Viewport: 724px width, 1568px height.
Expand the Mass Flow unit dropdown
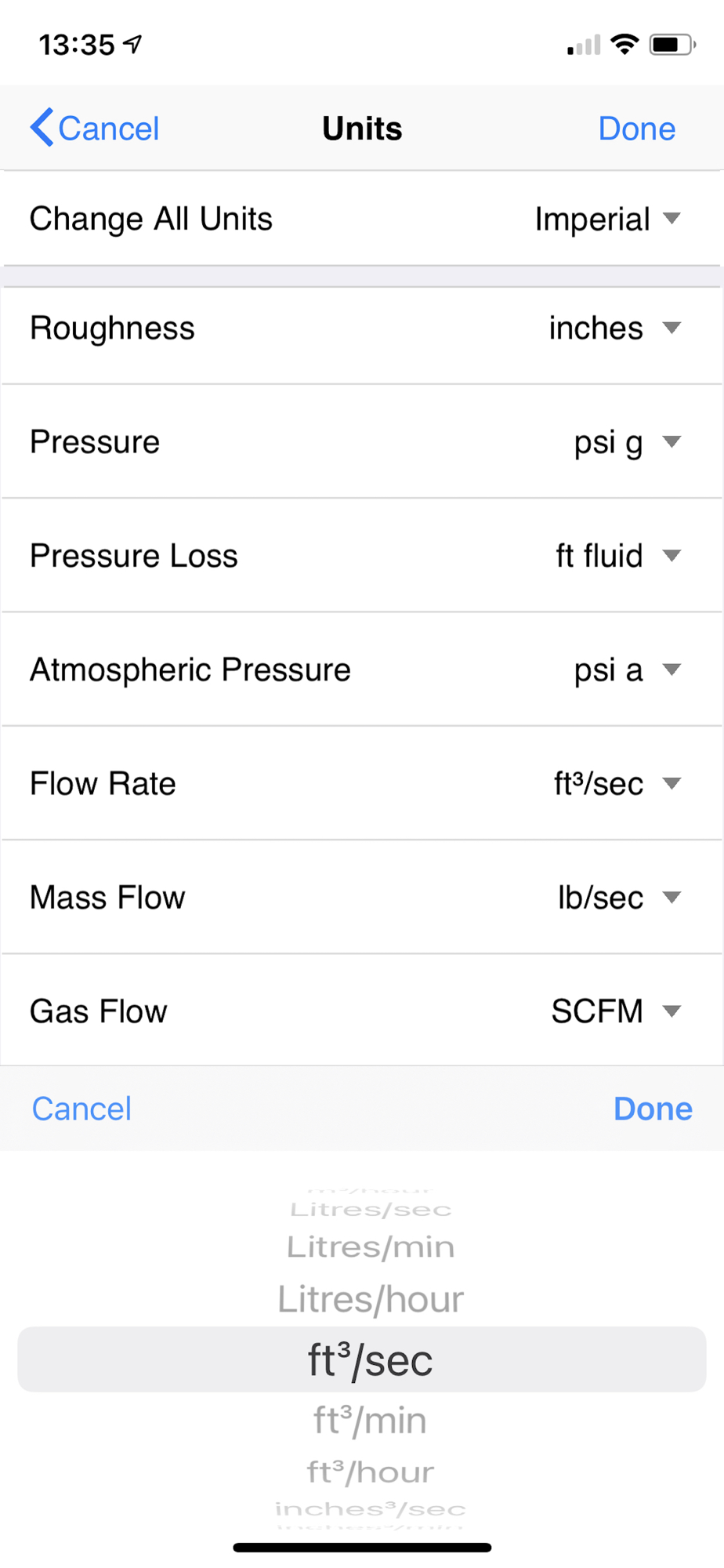click(672, 897)
